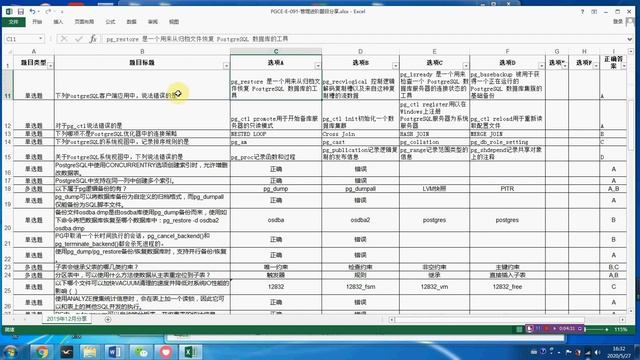Open filter dropdown for 题目标题 column
The height and width of the screenshot is (360, 640).
coord(226,66)
